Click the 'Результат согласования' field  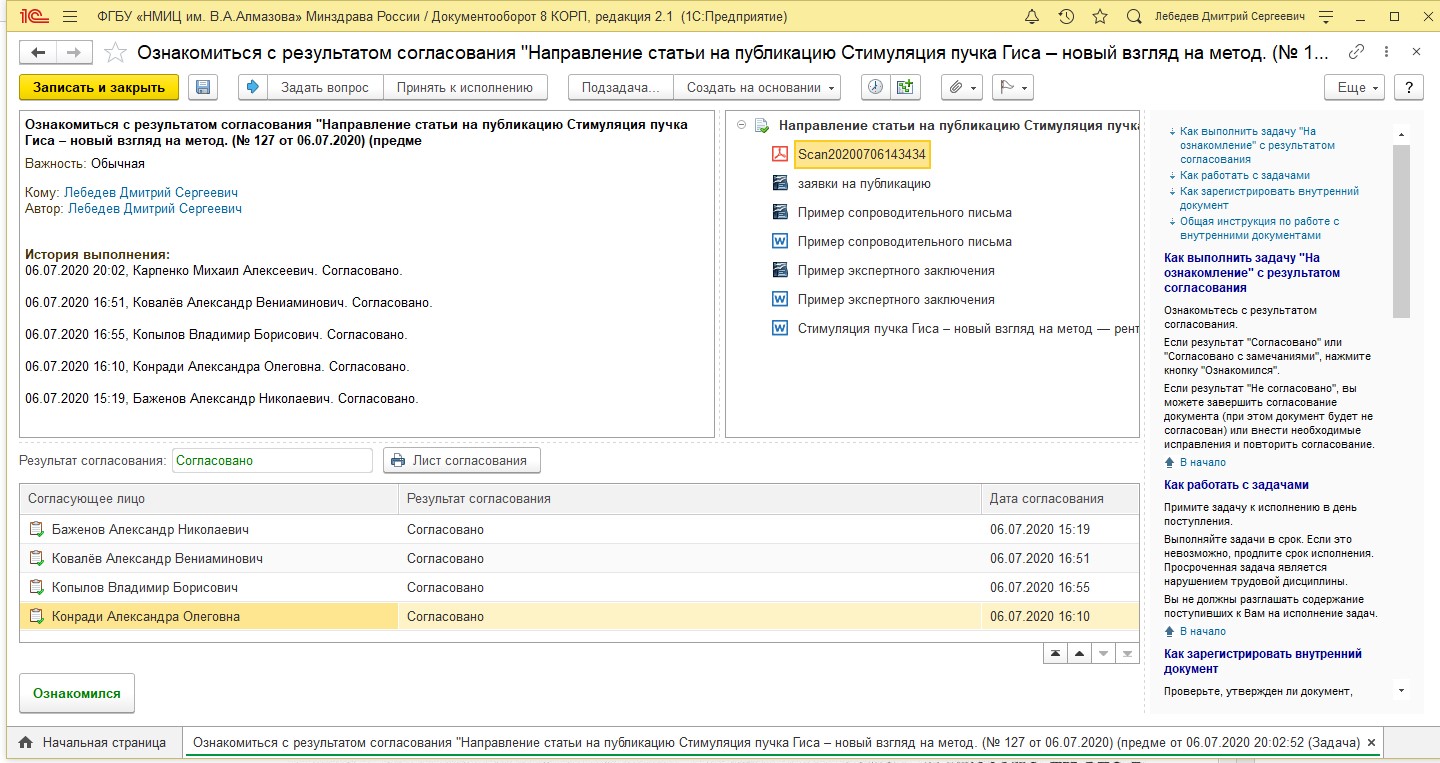(x=272, y=461)
